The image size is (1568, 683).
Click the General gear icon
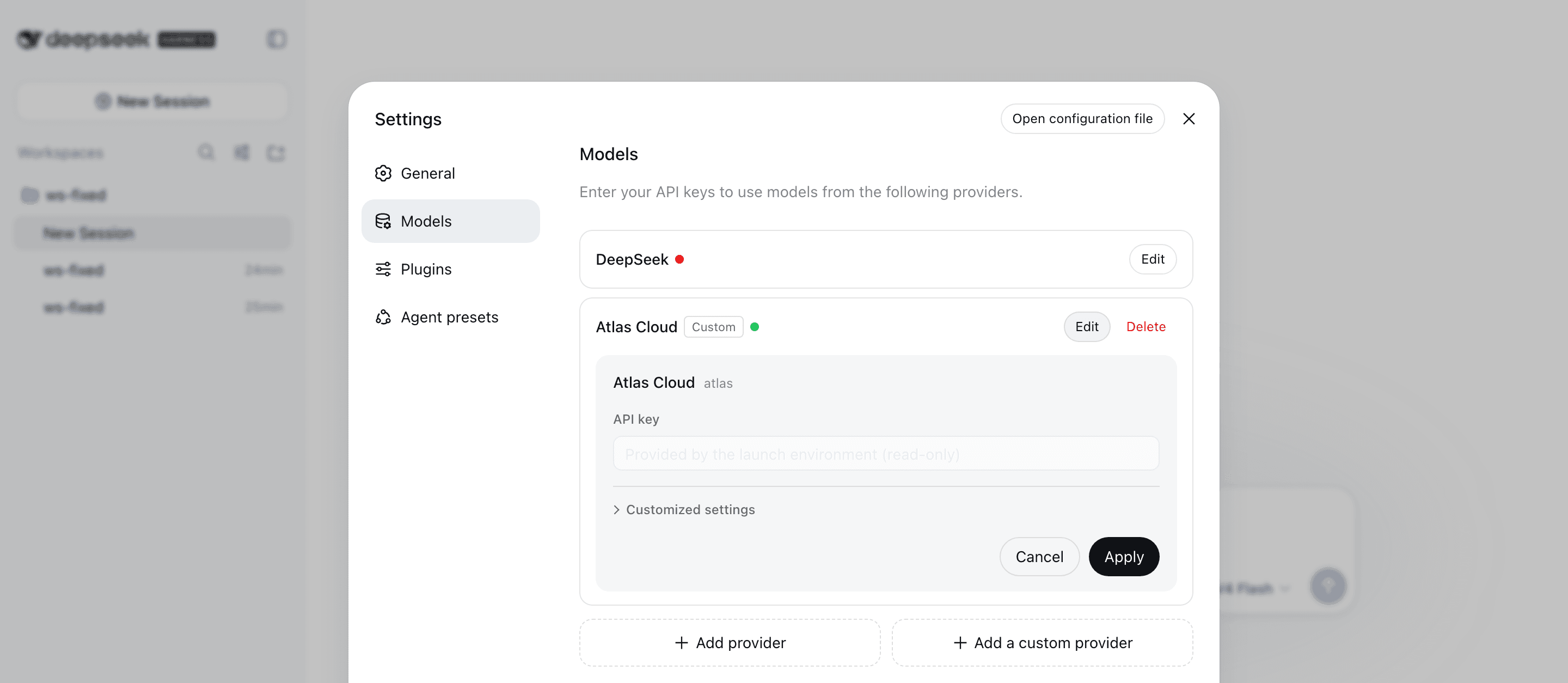point(383,174)
